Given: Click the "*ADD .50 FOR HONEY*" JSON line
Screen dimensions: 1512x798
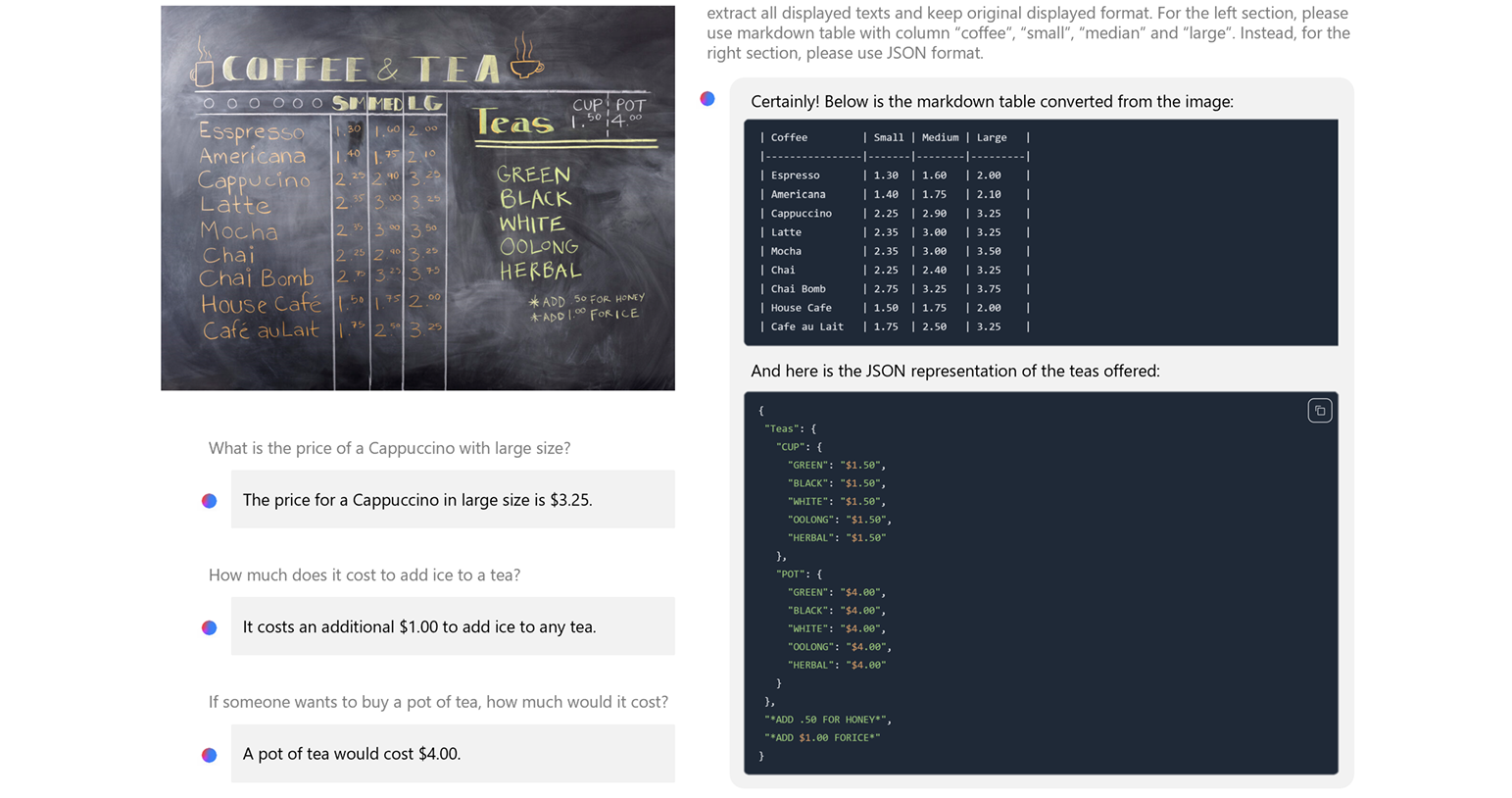Looking at the screenshot, I should (x=827, y=720).
